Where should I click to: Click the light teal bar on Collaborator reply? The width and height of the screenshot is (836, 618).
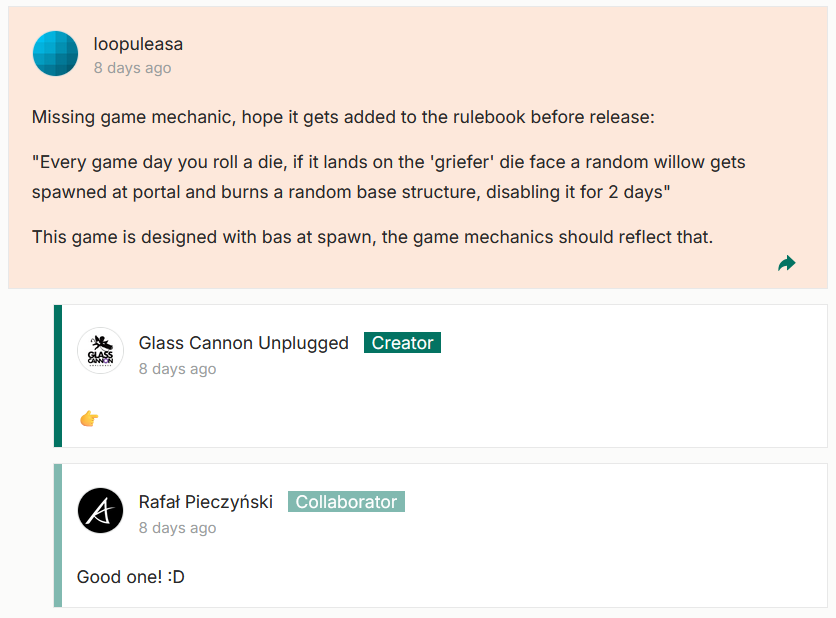pyautogui.click(x=58, y=535)
